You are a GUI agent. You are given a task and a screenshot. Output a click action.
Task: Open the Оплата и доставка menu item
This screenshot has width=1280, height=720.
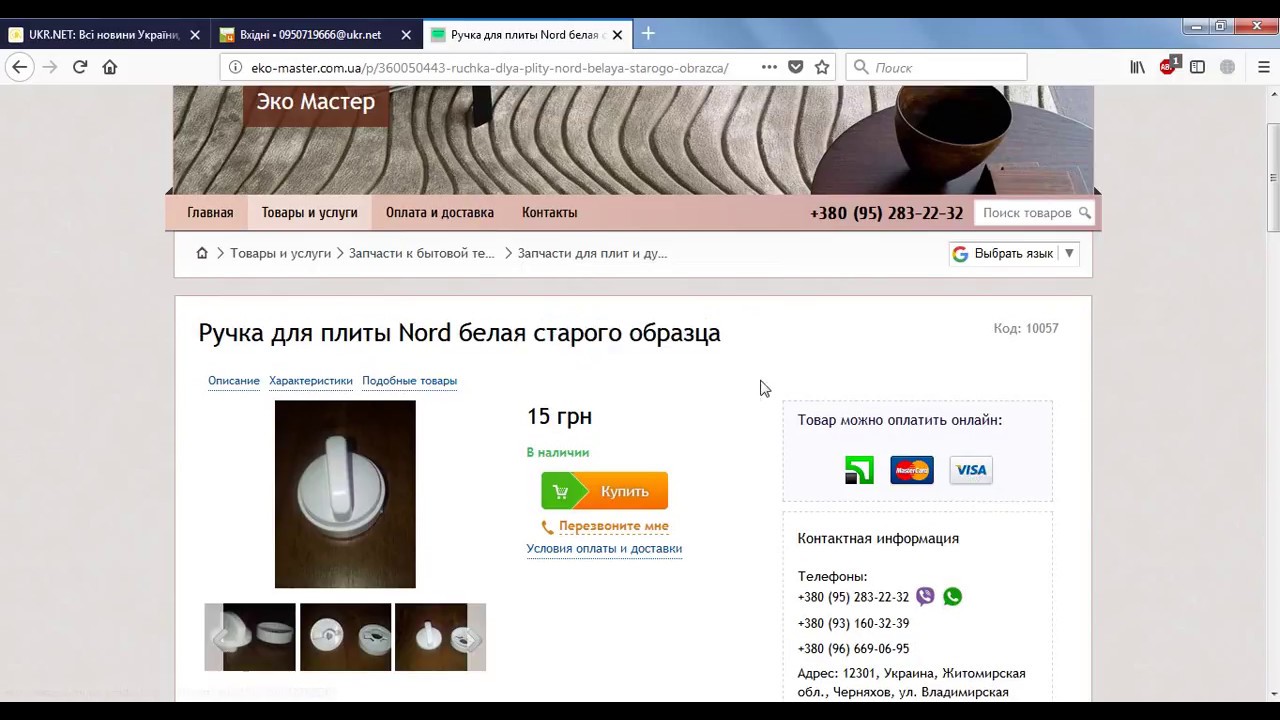[x=440, y=212]
